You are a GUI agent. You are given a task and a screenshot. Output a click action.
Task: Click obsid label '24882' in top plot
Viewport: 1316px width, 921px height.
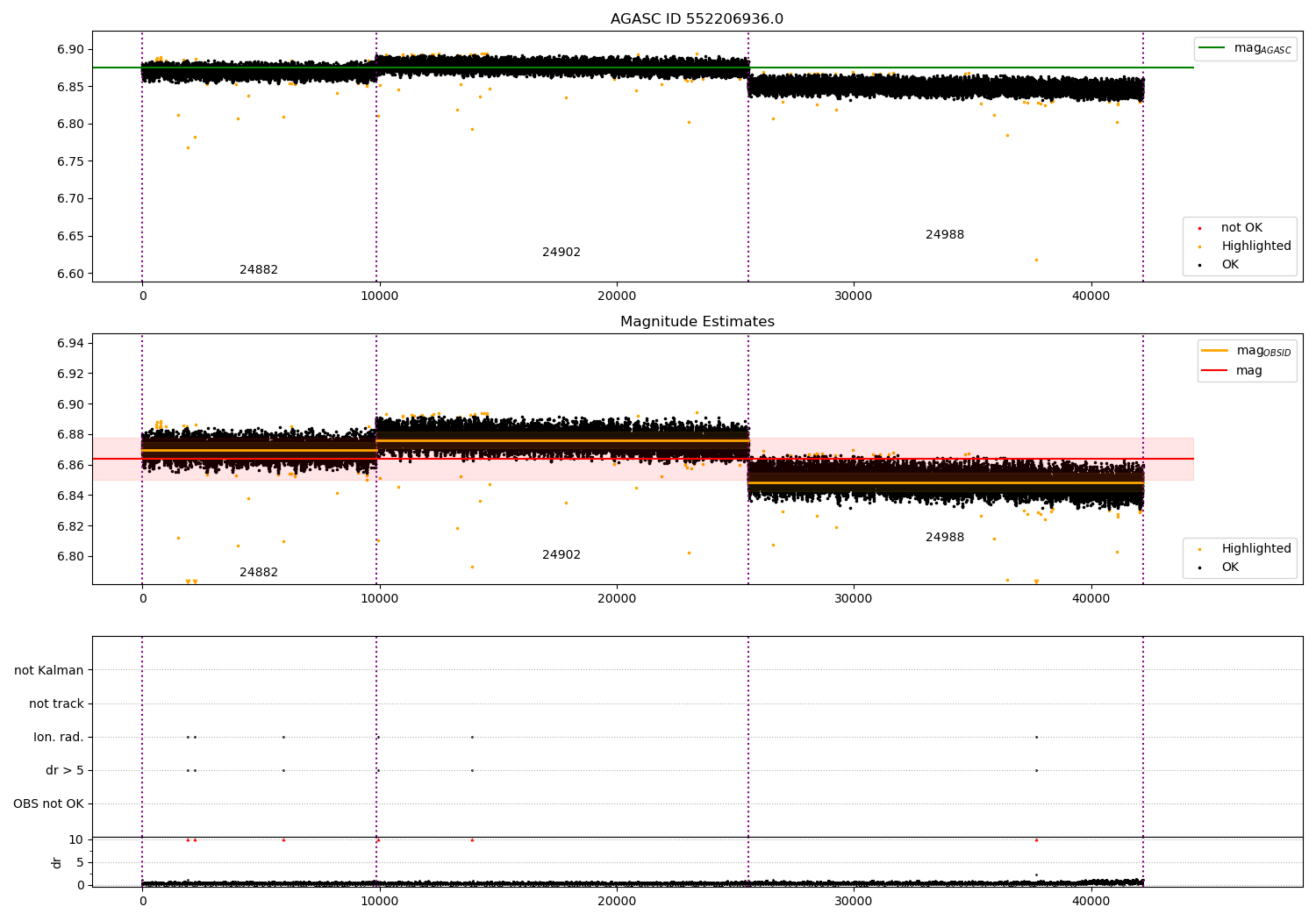pyautogui.click(x=259, y=270)
